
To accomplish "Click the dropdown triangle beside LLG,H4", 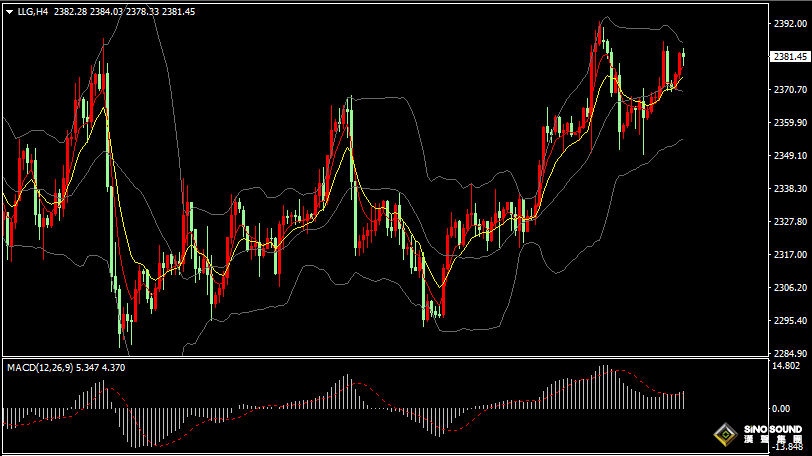I will [x=9, y=12].
